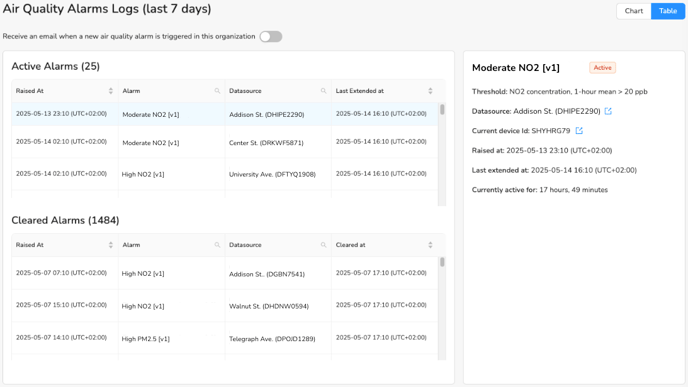
Task: Sort Cleared Alarms by Raised At
Action: click(111, 245)
